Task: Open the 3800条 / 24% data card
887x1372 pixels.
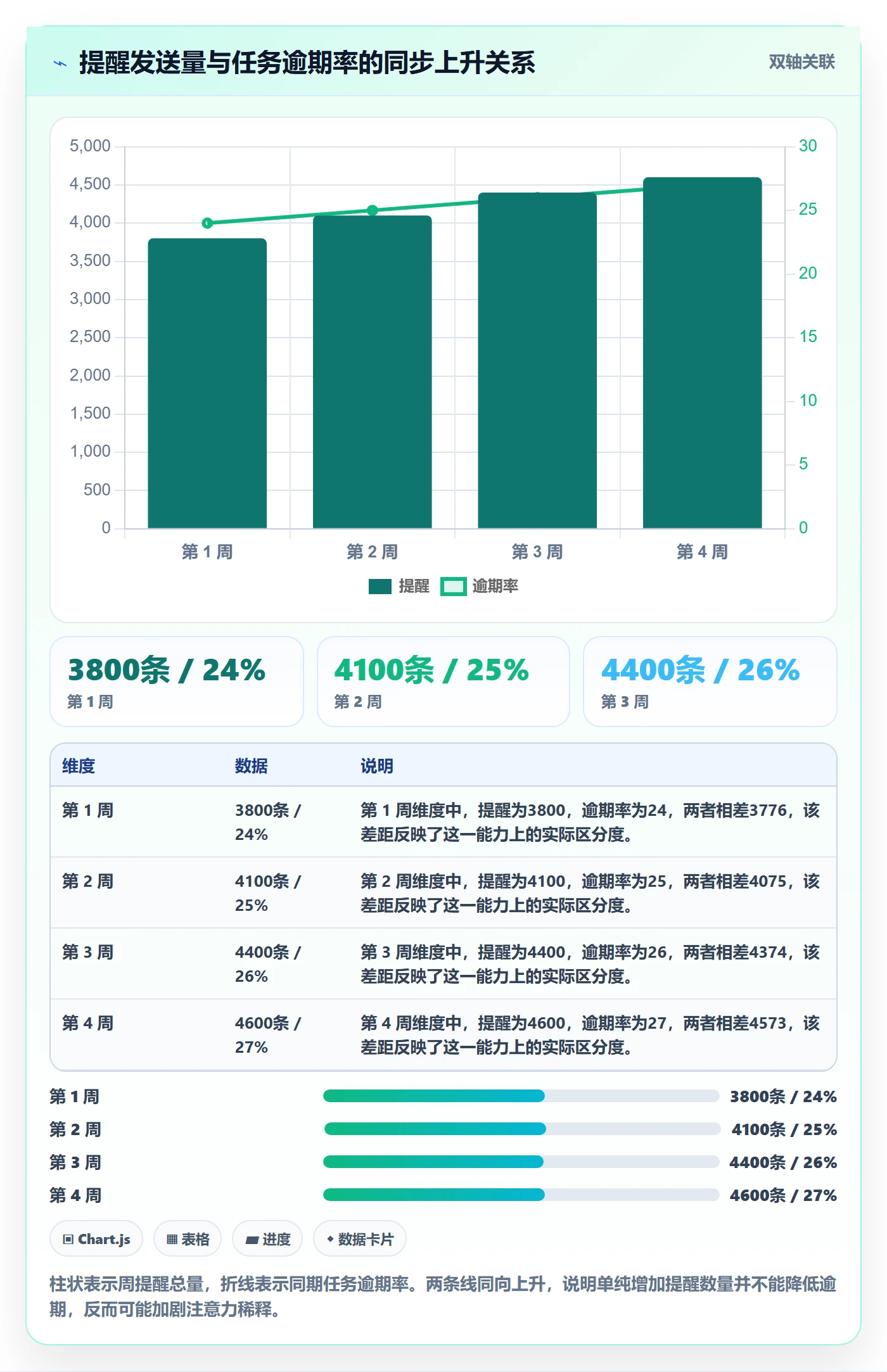Action: pyautogui.click(x=177, y=682)
